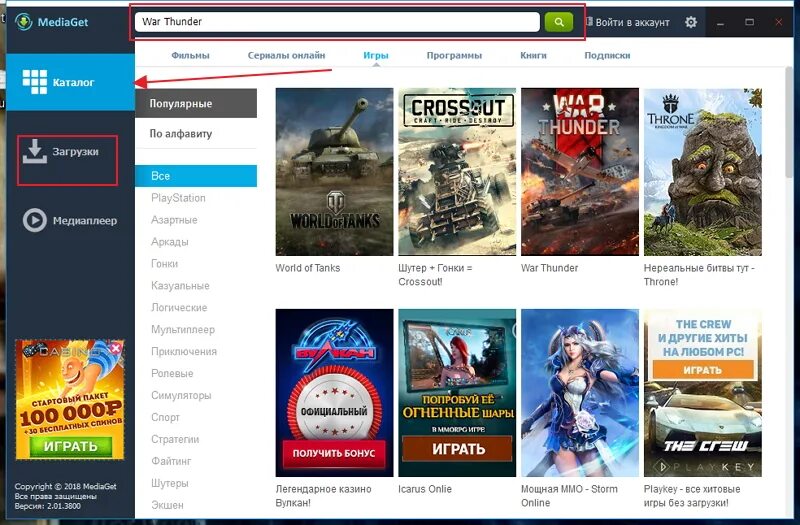Choose the Мультиплеер category

point(183,330)
